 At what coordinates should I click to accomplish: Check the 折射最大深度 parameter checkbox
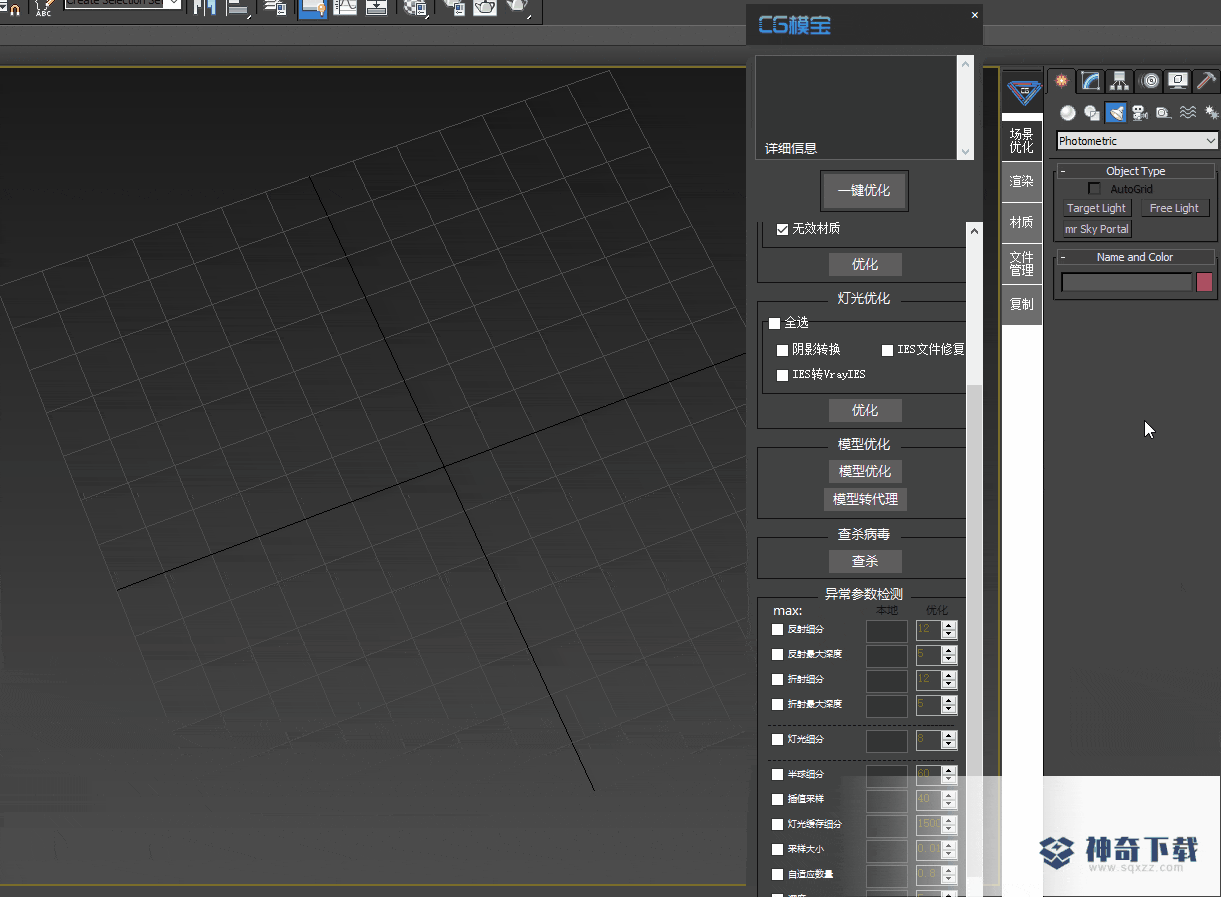[x=778, y=704]
